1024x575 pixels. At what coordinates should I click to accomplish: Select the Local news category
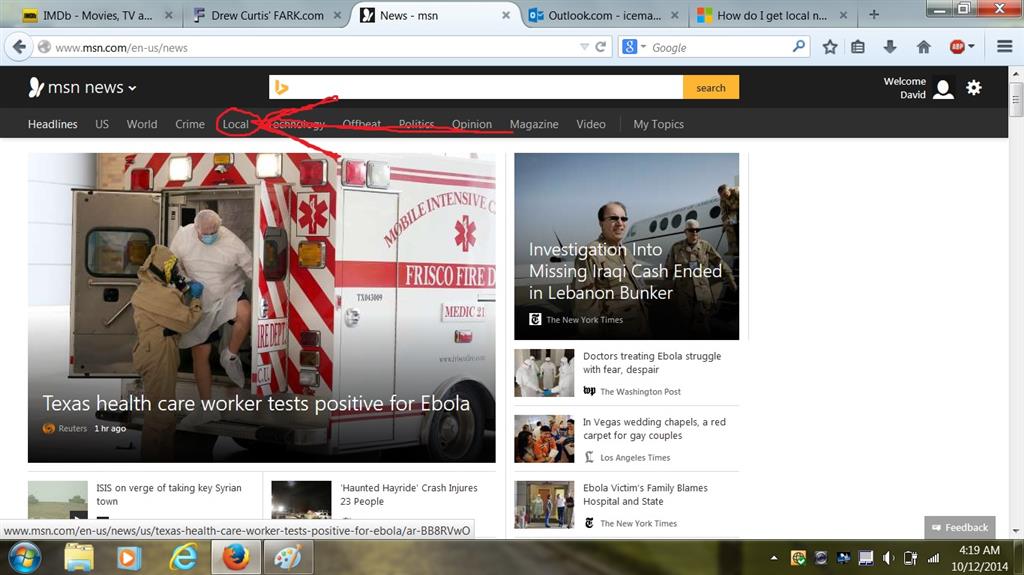click(x=236, y=124)
